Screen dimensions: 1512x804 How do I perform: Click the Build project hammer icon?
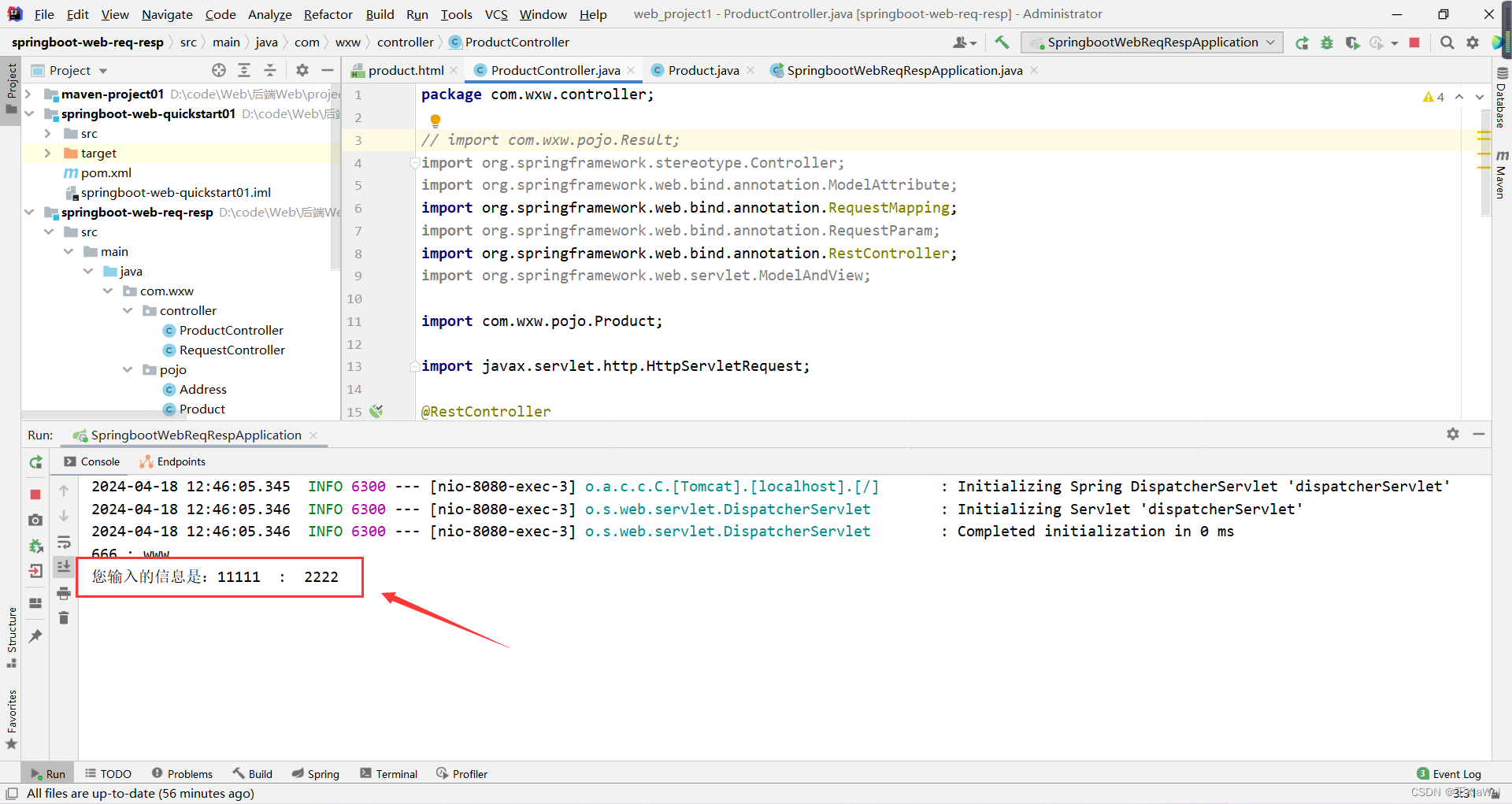[x=1002, y=43]
